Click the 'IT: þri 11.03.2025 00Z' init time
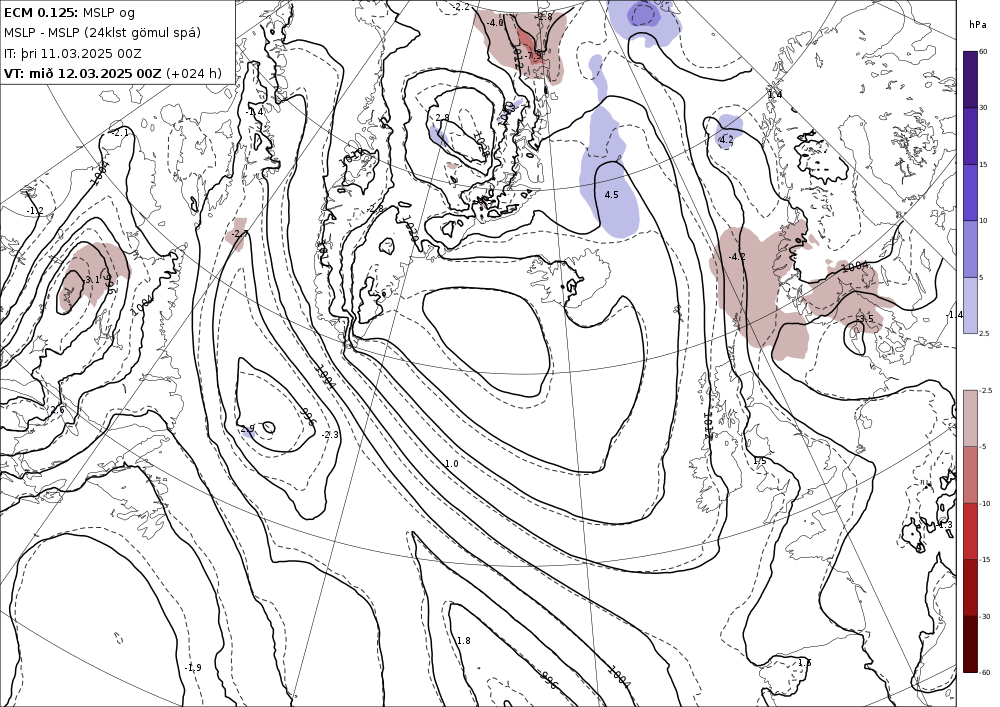1000x707 pixels. tap(73, 54)
